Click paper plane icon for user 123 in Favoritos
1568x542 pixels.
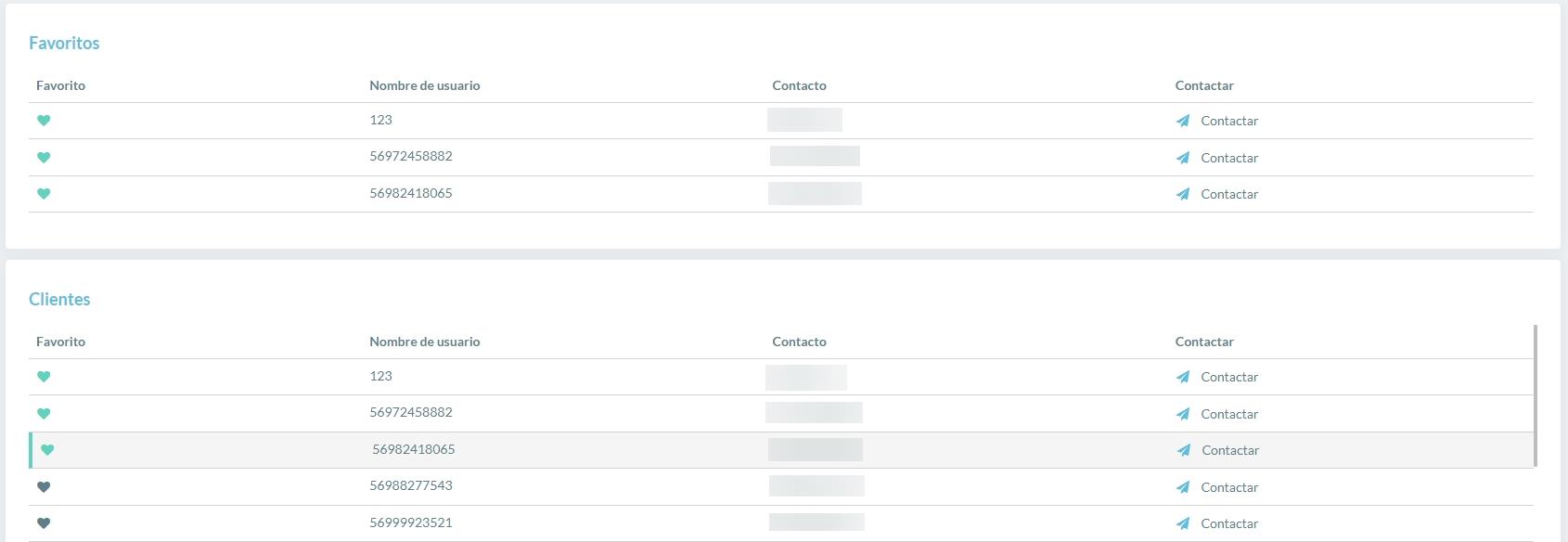(x=1183, y=121)
